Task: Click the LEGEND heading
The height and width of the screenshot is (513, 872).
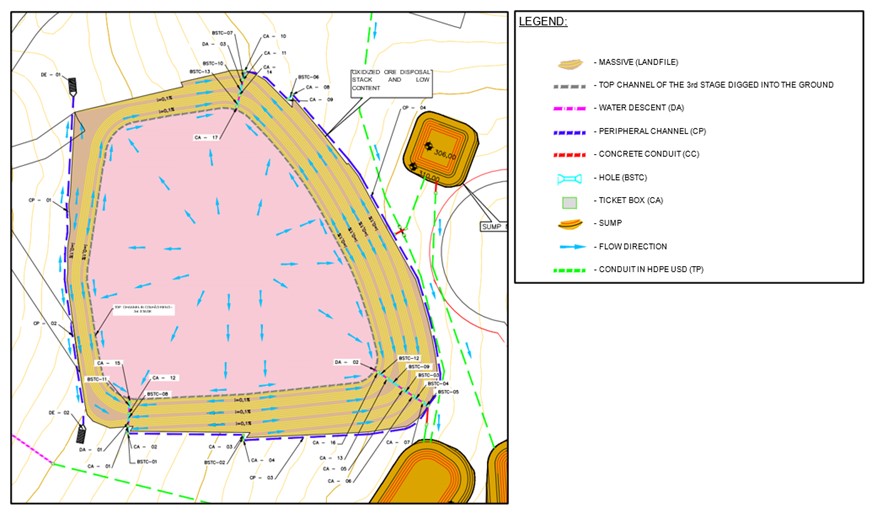Action: [x=543, y=21]
